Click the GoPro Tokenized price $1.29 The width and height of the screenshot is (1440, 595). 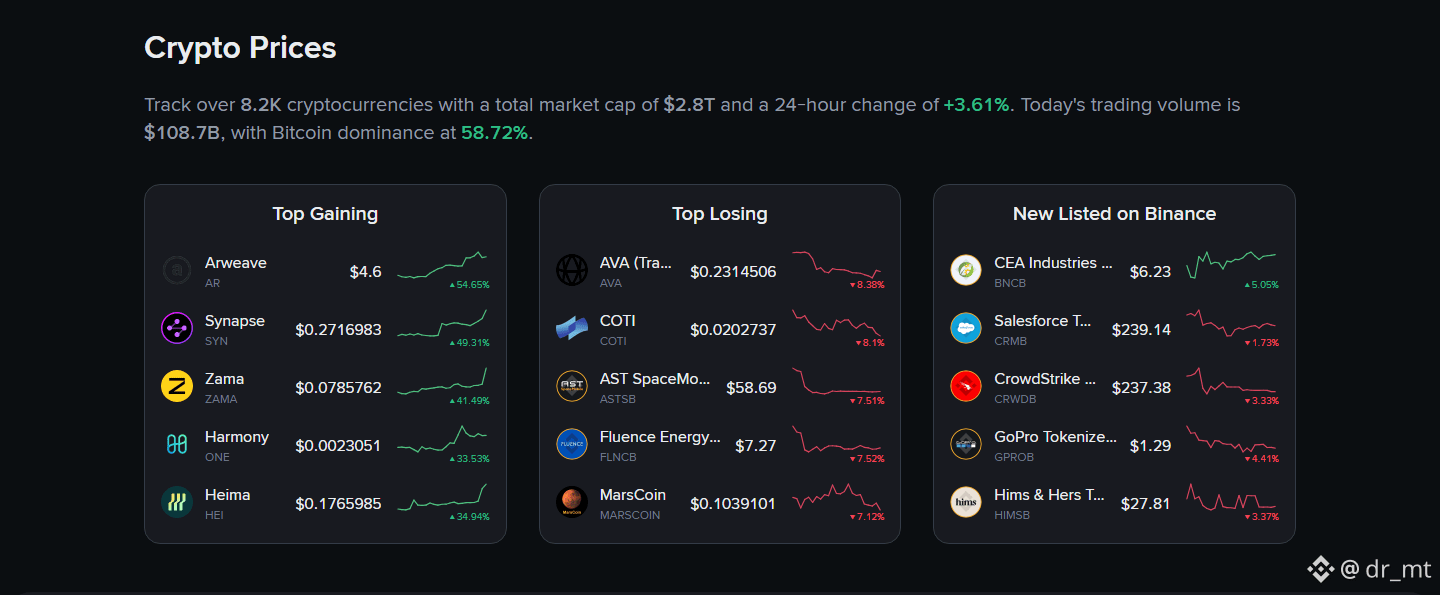[x=1150, y=445]
